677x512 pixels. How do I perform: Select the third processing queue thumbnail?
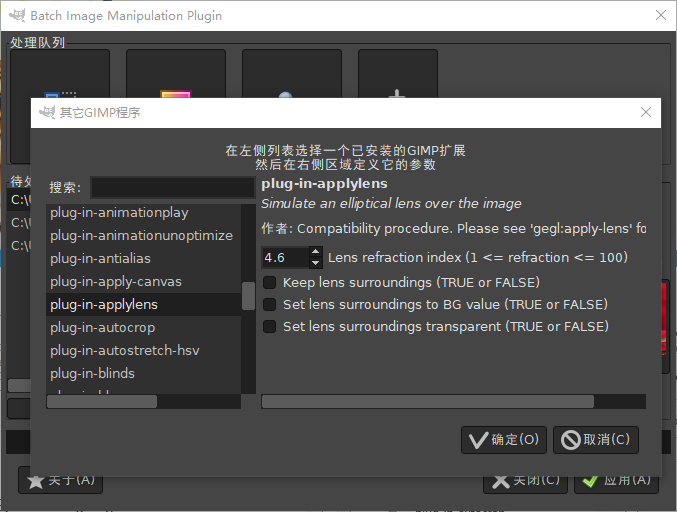point(292,73)
